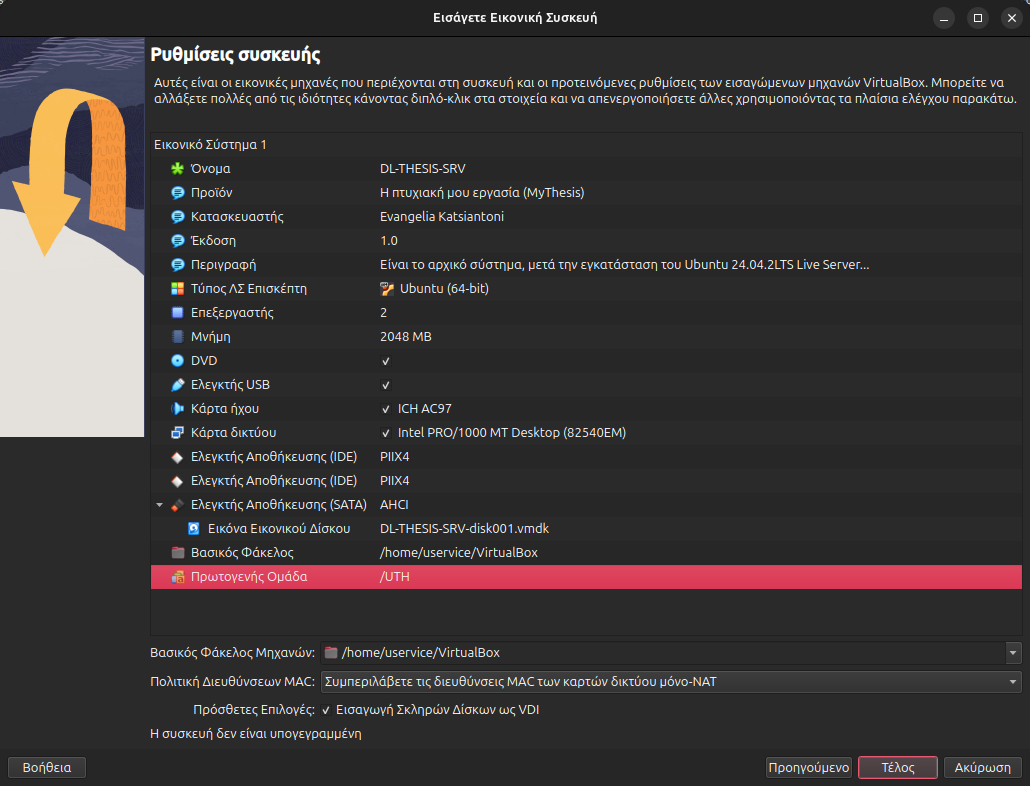Close the Εισάγετε Εικονική Συσκευή window

click(1012, 18)
